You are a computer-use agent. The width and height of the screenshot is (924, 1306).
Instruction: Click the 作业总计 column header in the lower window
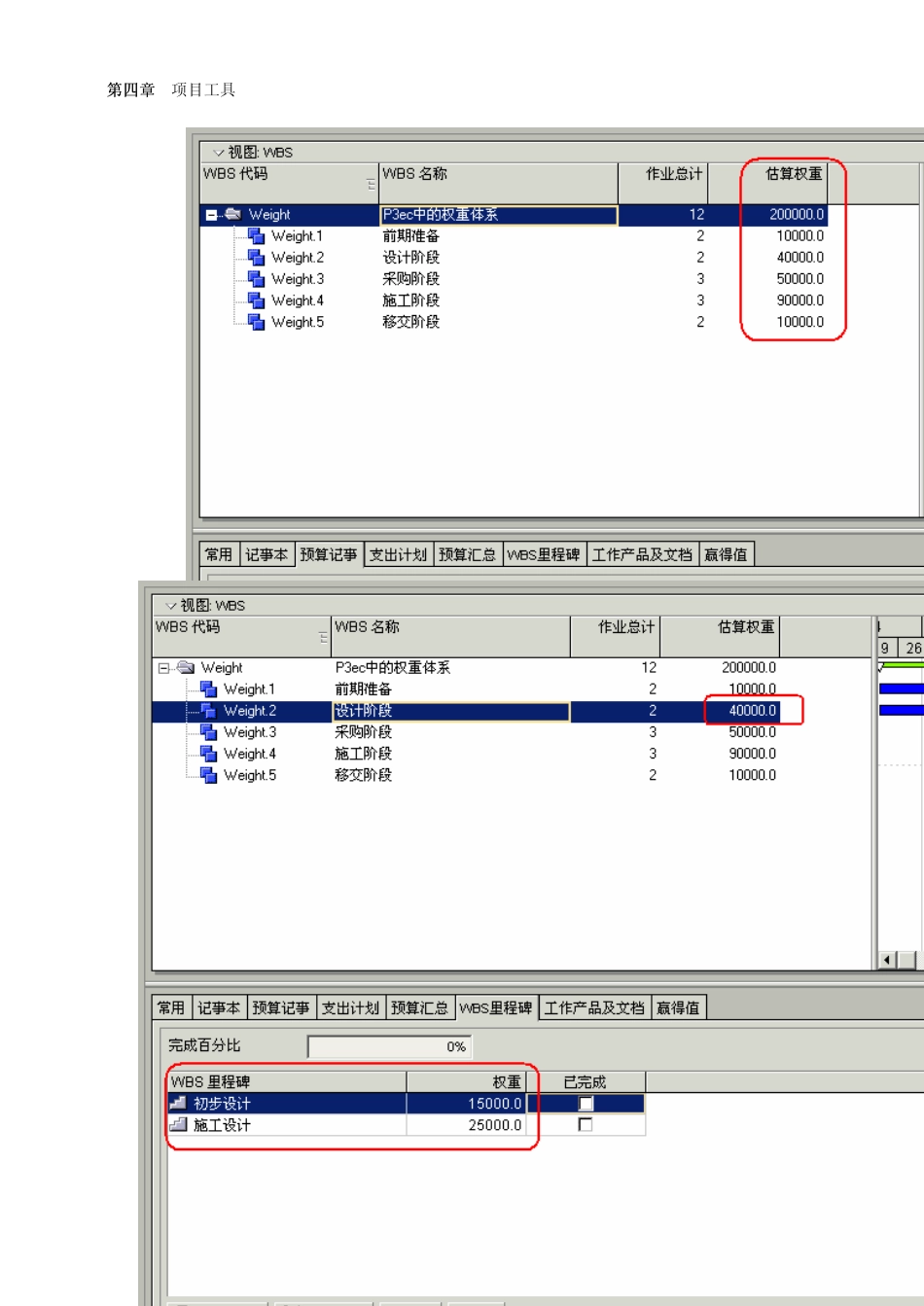coord(616,637)
